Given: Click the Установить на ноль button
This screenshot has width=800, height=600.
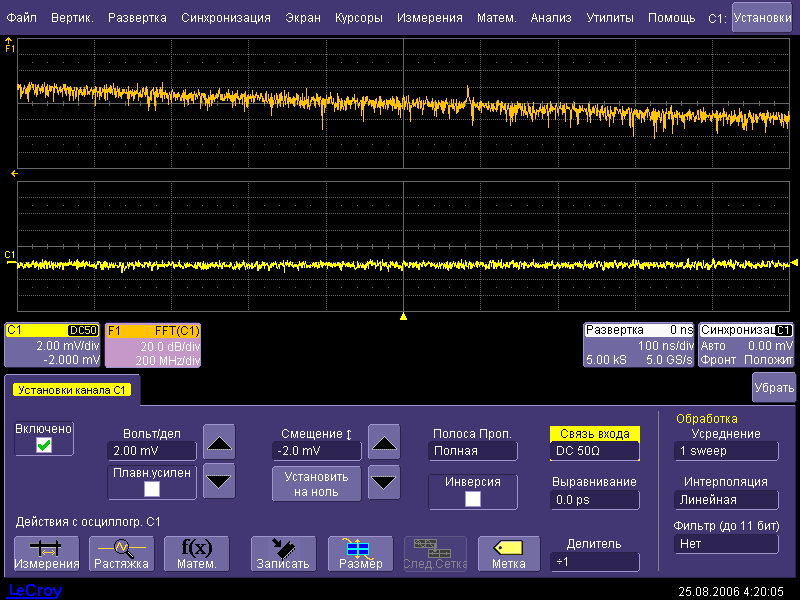Looking at the screenshot, I should pos(316,484).
